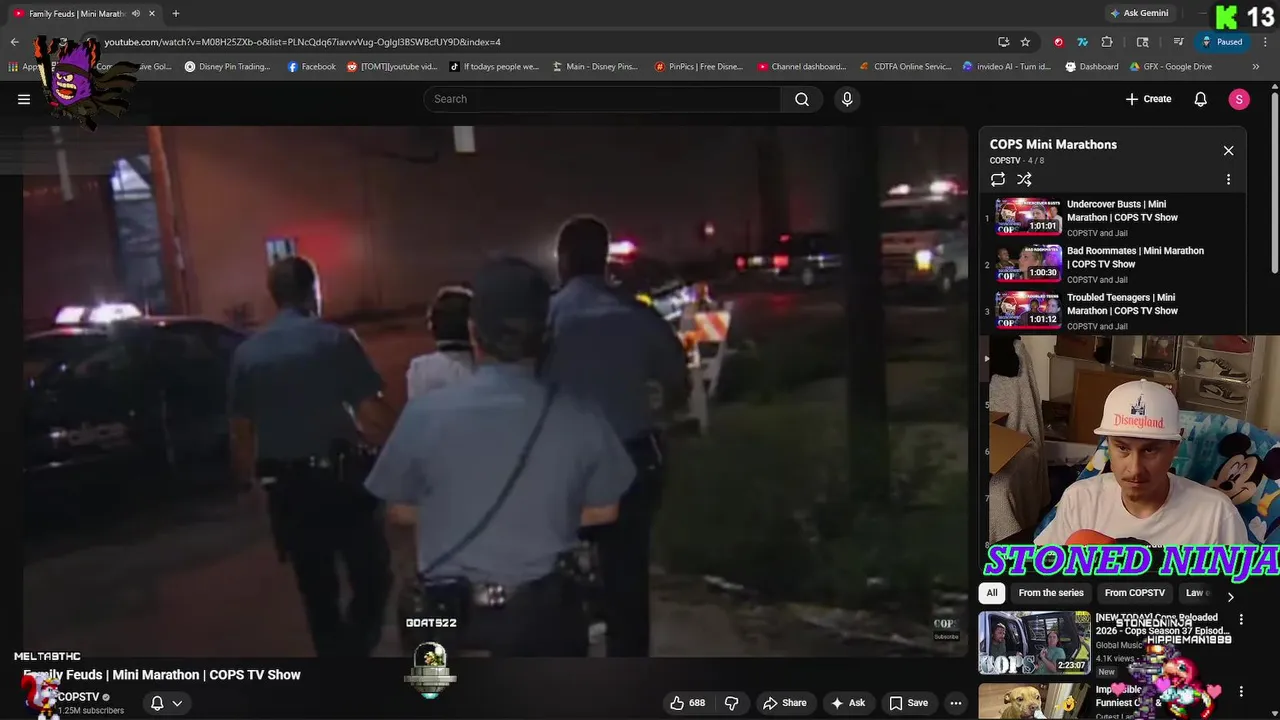The image size is (1280, 720).
Task: Open more actions ellipsis below video
Action: [x=956, y=703]
